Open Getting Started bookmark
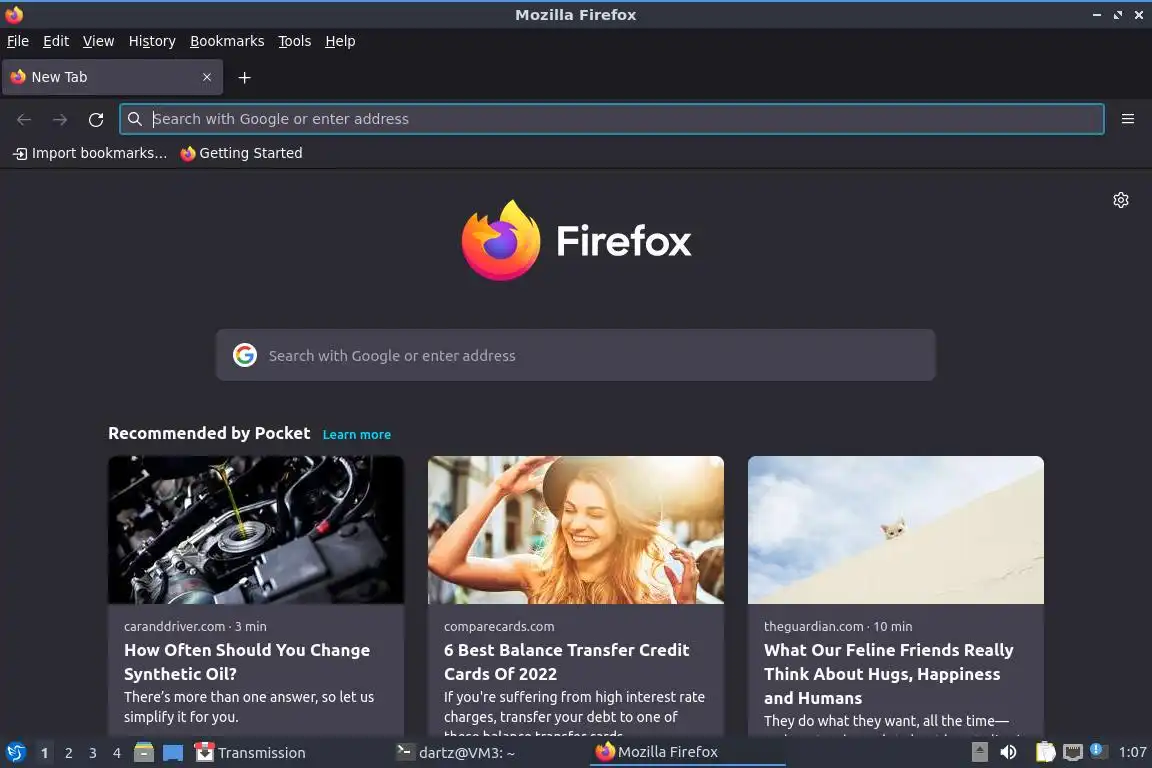This screenshot has width=1152, height=768. [x=241, y=153]
